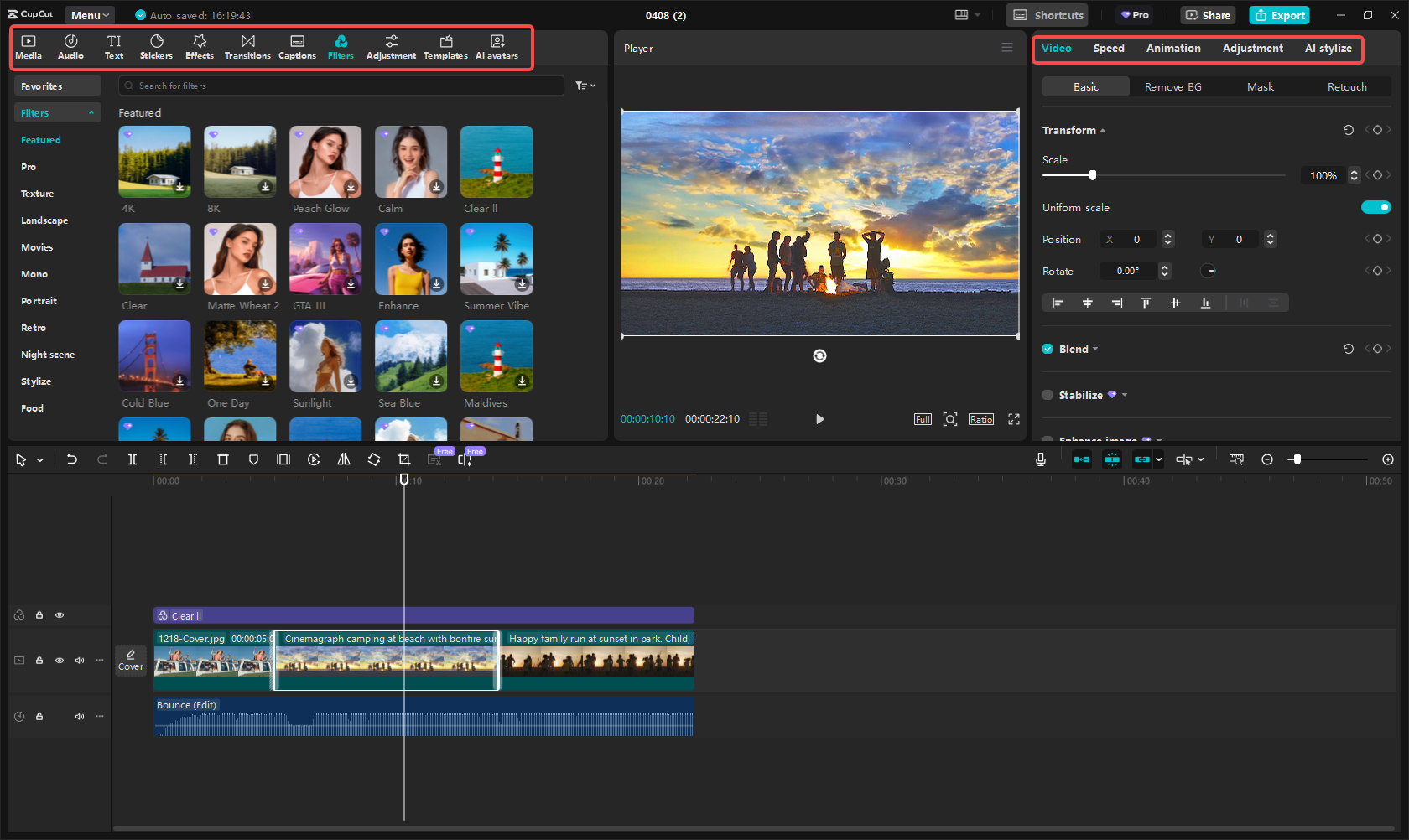The image size is (1409, 840).
Task: Click the Record voiceover microphone icon
Action: [1040, 459]
